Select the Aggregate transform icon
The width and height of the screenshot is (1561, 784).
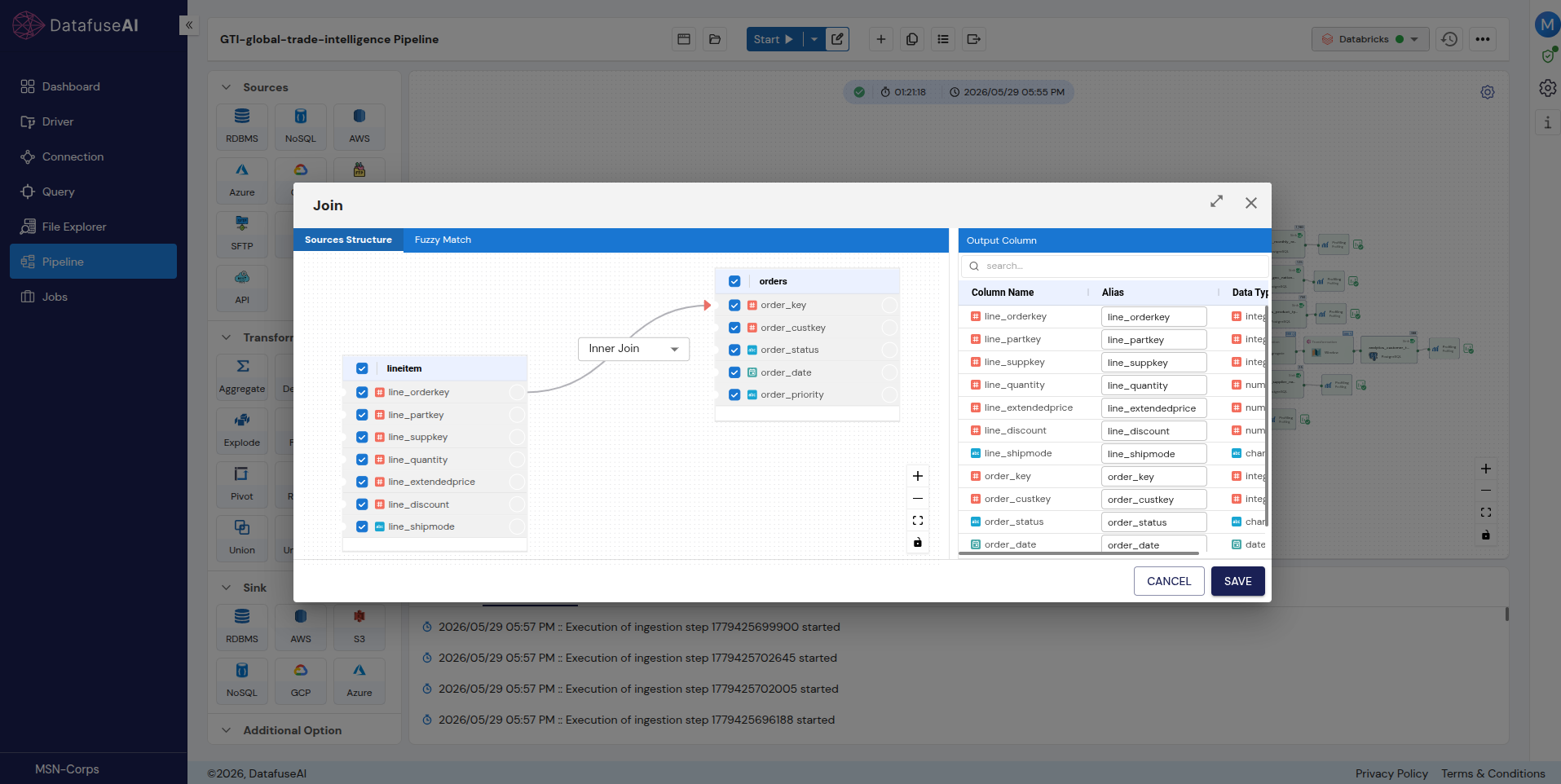[x=242, y=377]
